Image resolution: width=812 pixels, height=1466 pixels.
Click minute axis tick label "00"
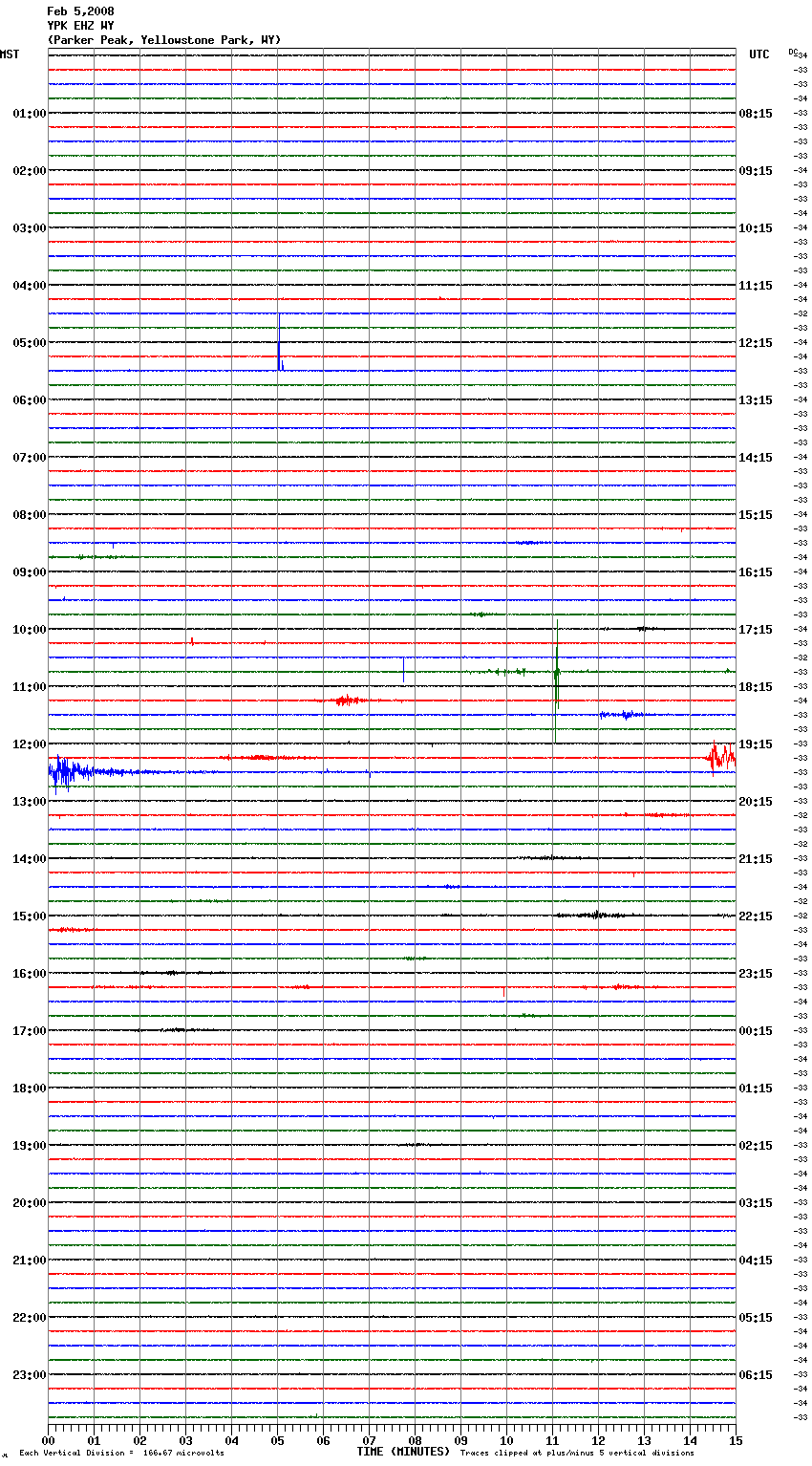(48, 1440)
